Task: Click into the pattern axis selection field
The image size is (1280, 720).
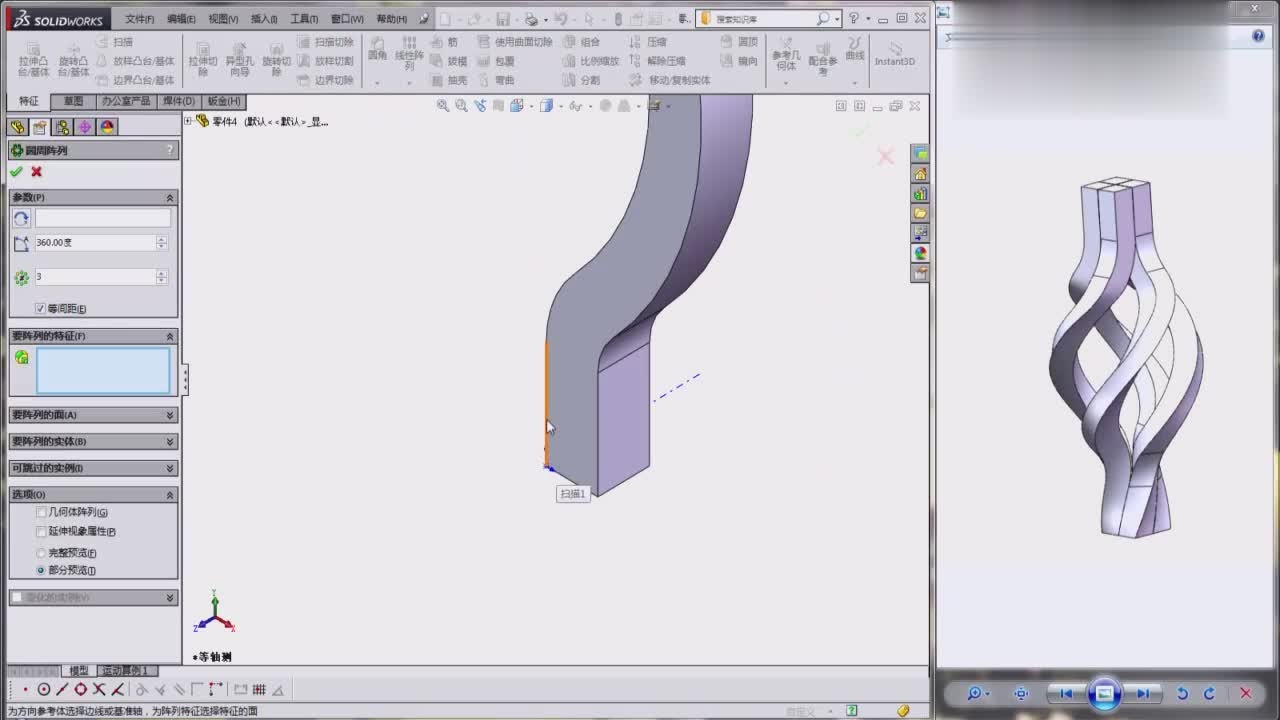Action: (103, 218)
